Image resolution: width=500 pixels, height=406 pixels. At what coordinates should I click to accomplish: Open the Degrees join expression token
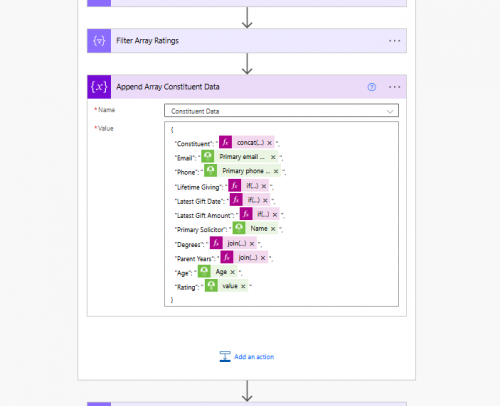(x=236, y=244)
